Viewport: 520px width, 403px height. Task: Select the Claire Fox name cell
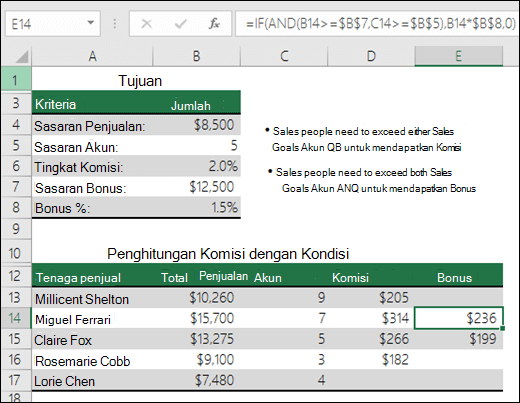[92, 339]
